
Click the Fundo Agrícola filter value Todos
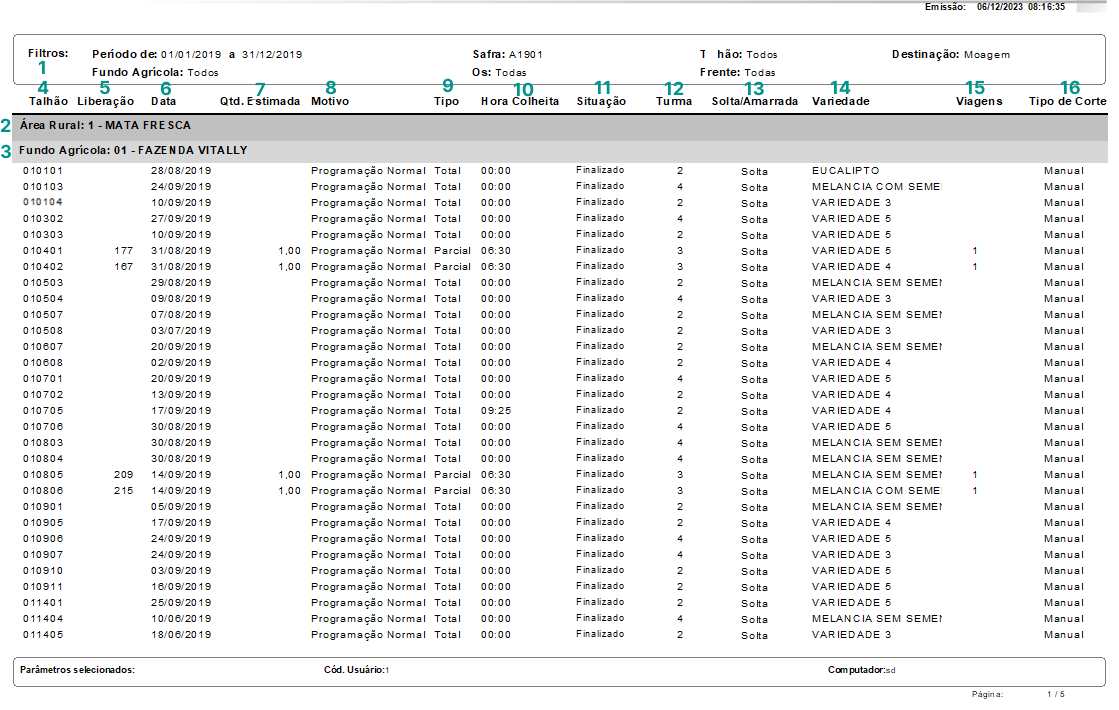(x=203, y=73)
